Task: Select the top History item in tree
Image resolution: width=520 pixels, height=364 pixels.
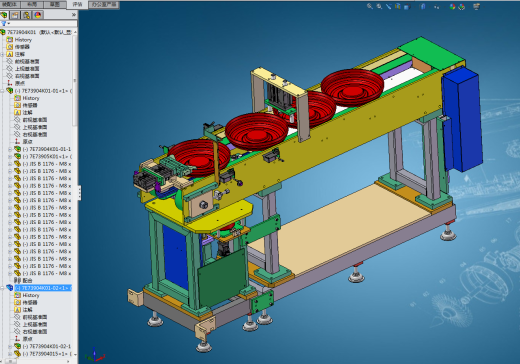Action: point(23,40)
